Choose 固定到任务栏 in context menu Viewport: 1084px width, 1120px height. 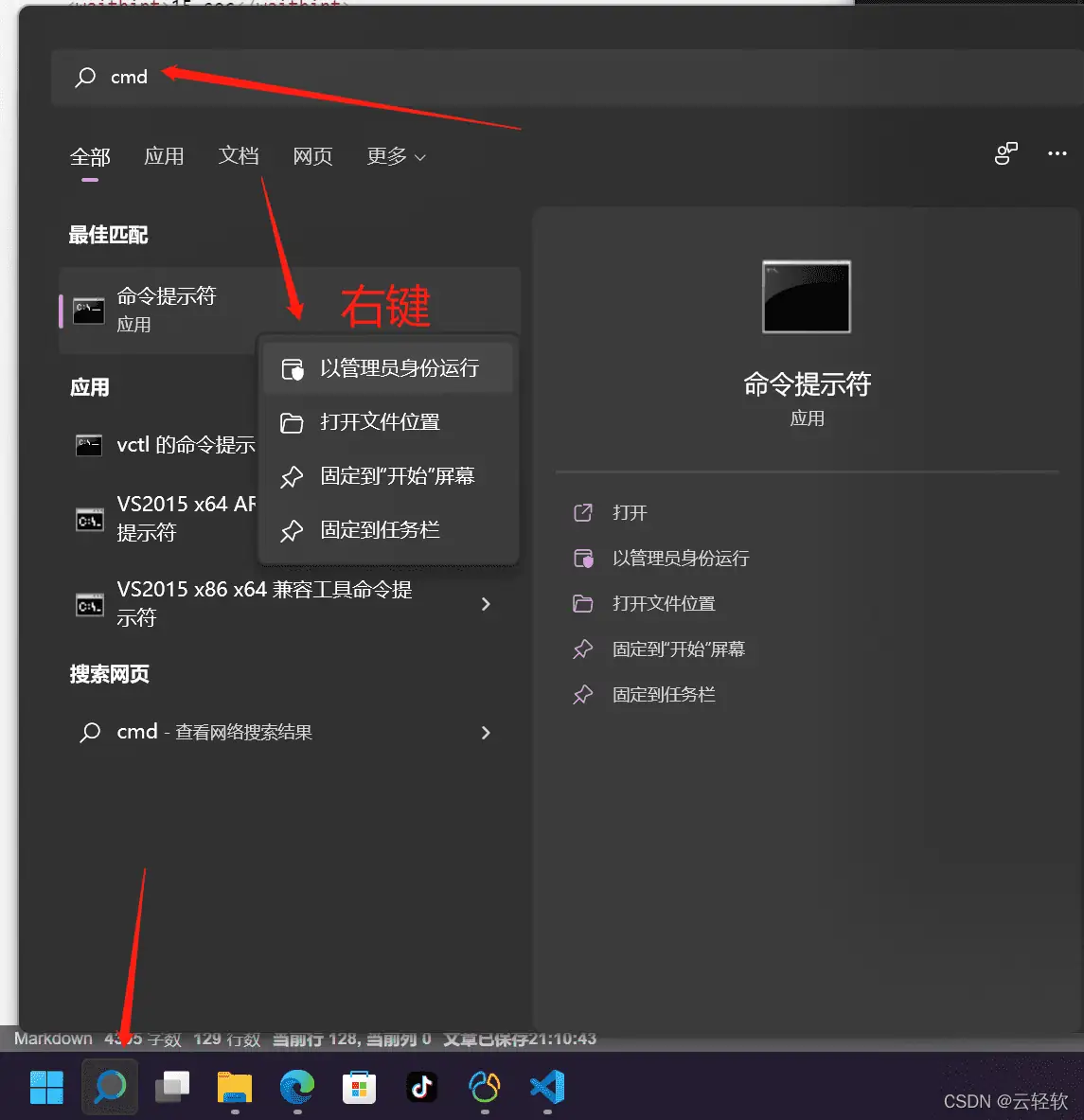(x=388, y=530)
